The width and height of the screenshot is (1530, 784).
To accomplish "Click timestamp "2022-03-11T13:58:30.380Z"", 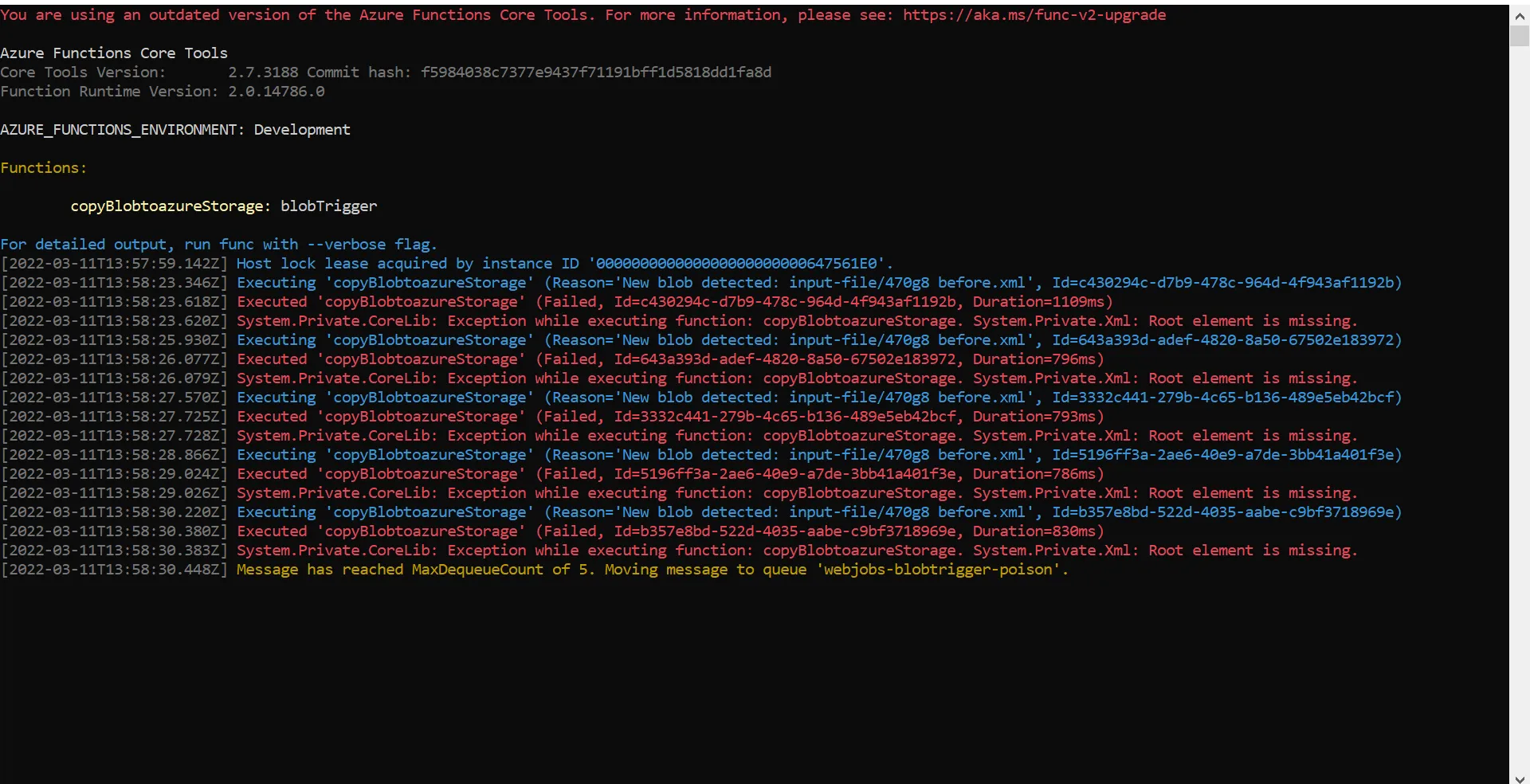I will point(114,531).
